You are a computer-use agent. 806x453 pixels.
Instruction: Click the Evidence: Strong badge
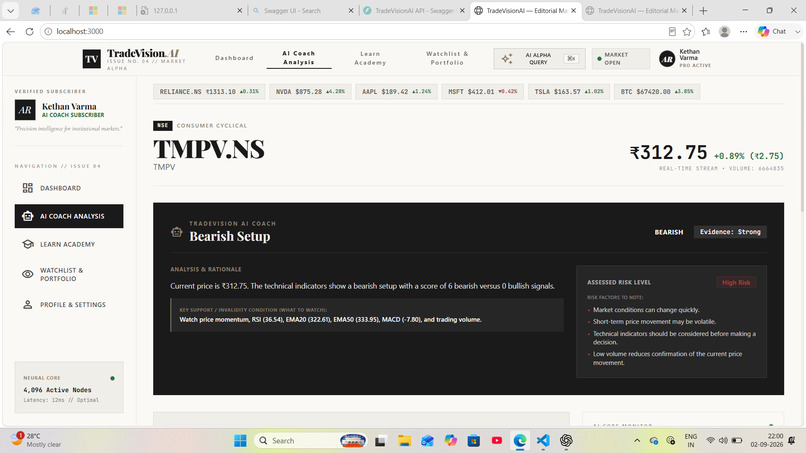tap(730, 232)
